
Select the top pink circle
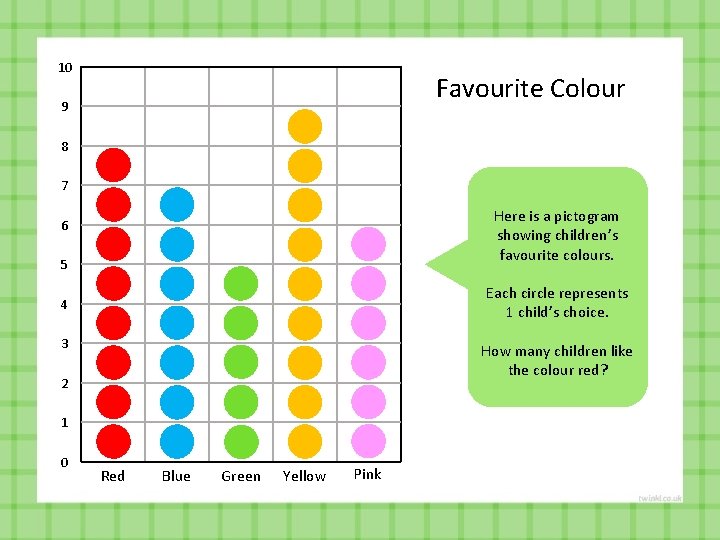pyautogui.click(x=368, y=244)
